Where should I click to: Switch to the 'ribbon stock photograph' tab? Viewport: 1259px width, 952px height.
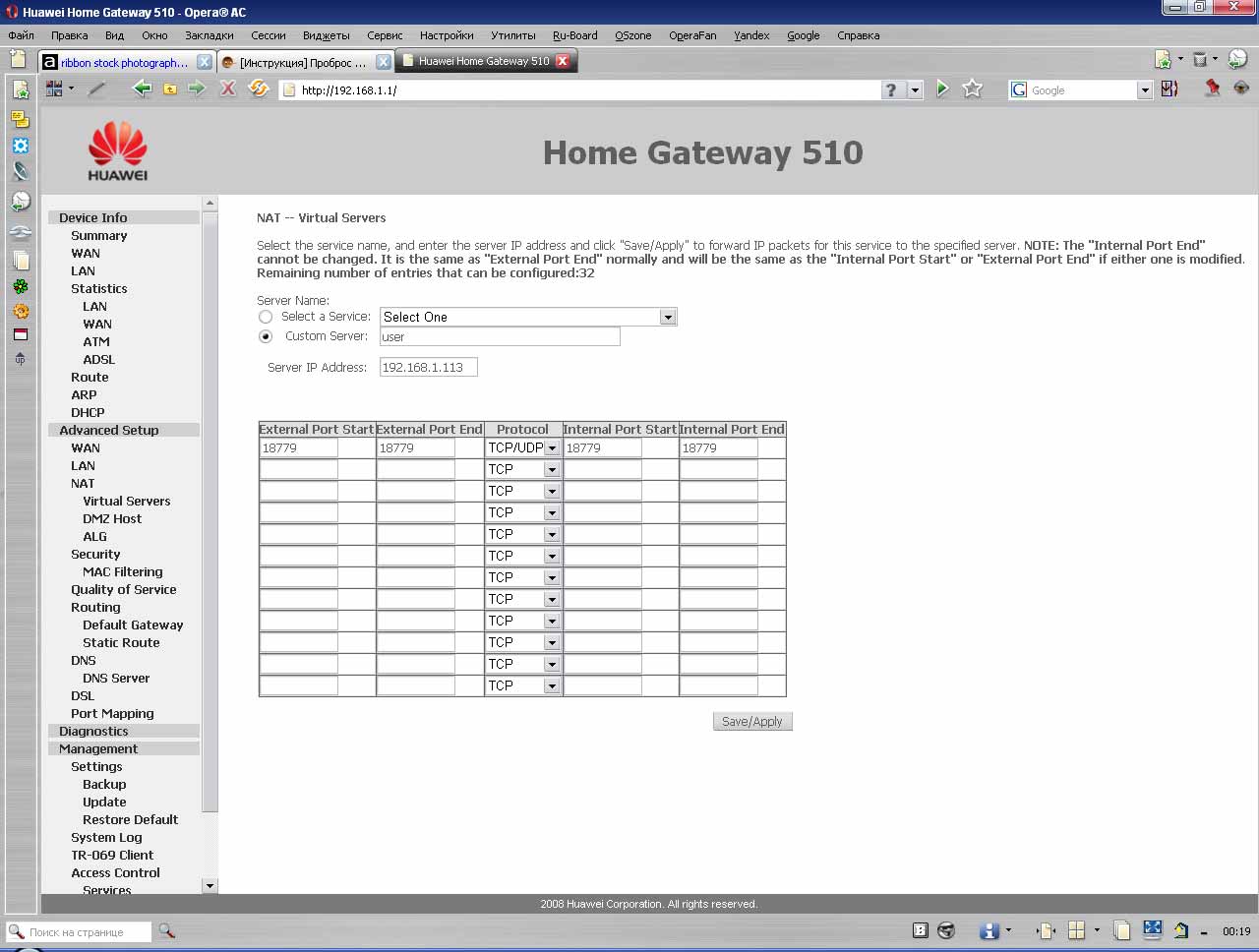point(127,61)
